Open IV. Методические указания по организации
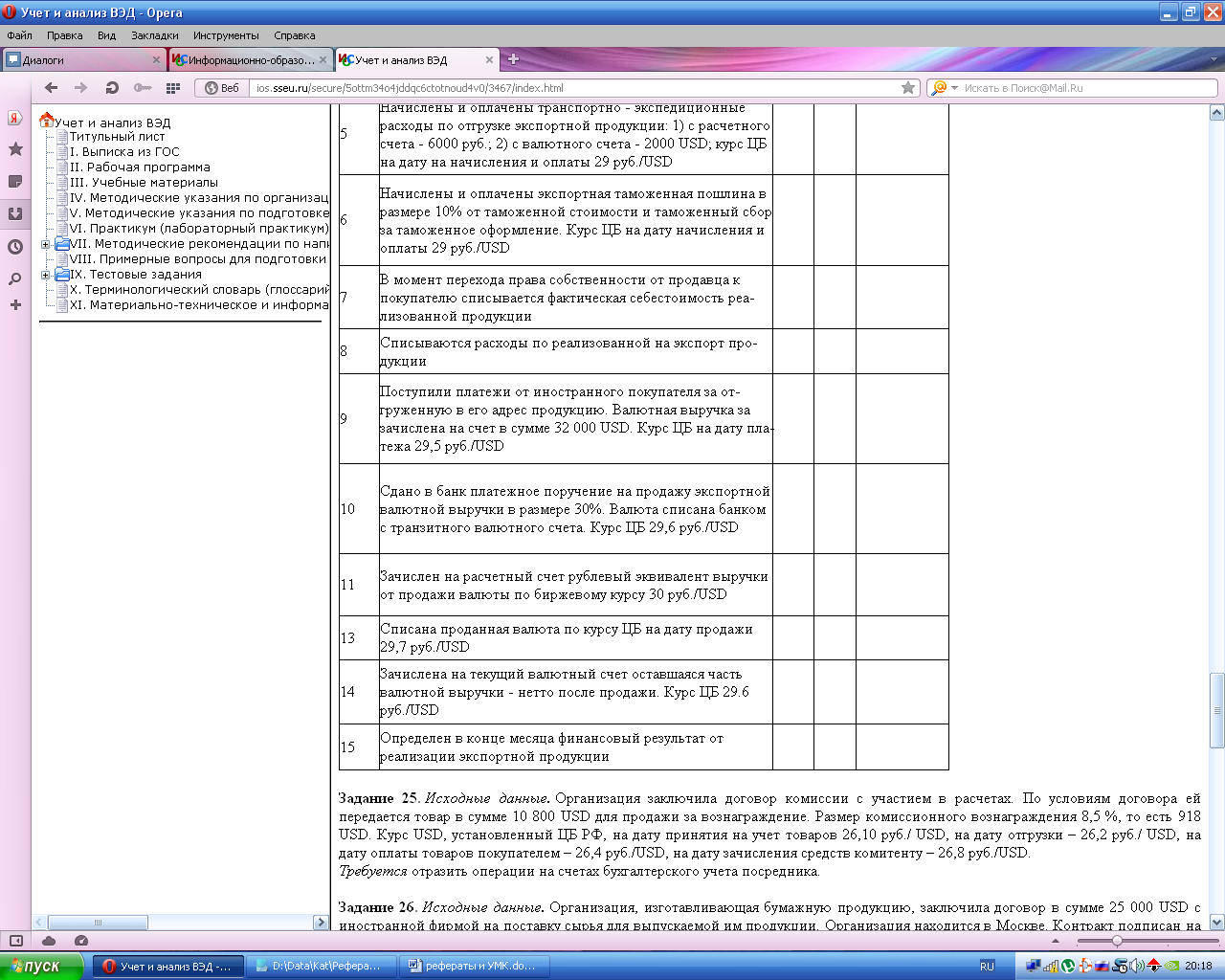The height and width of the screenshot is (980, 1225). (x=199, y=198)
